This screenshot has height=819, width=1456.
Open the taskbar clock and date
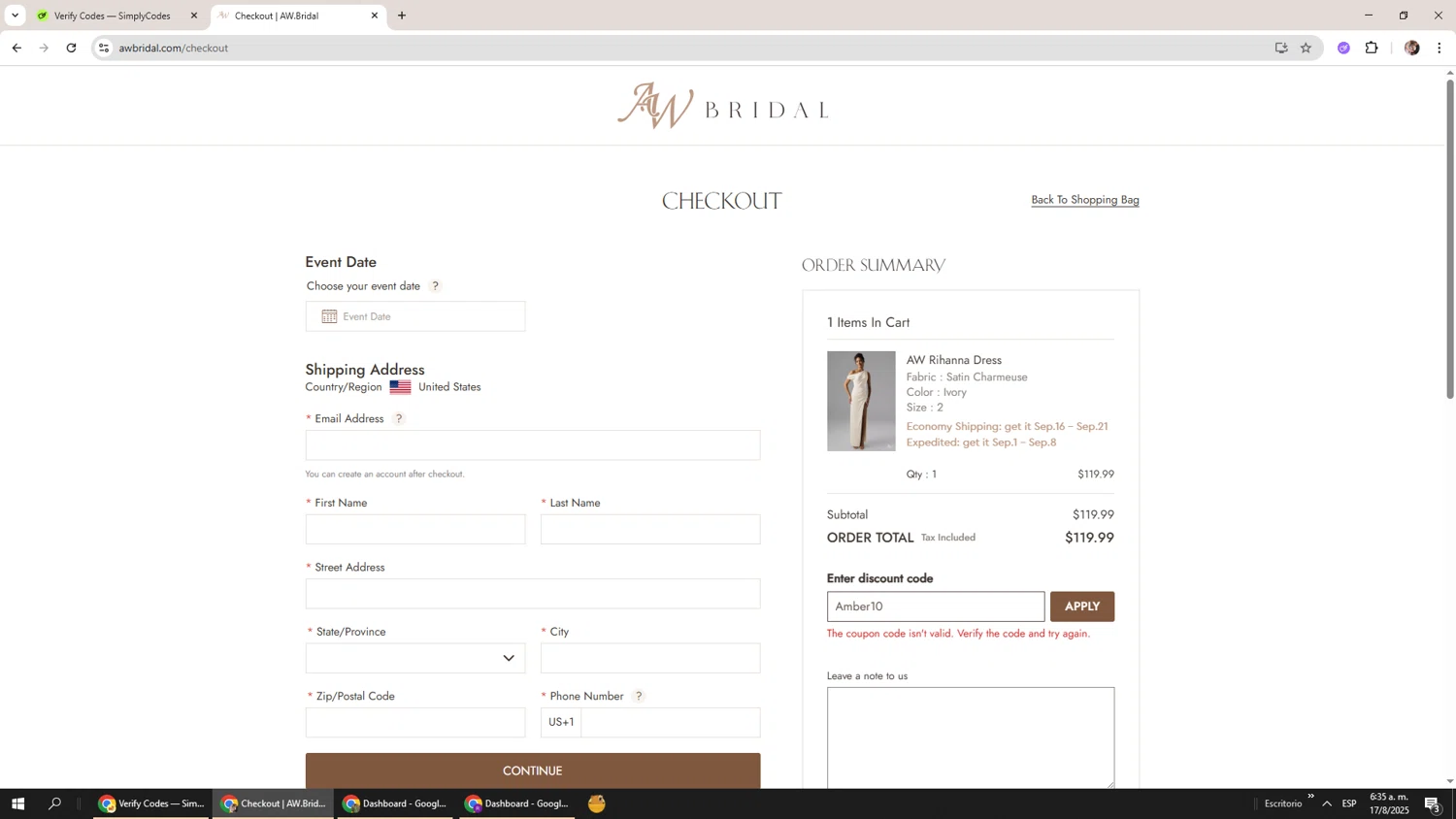[1389, 803]
